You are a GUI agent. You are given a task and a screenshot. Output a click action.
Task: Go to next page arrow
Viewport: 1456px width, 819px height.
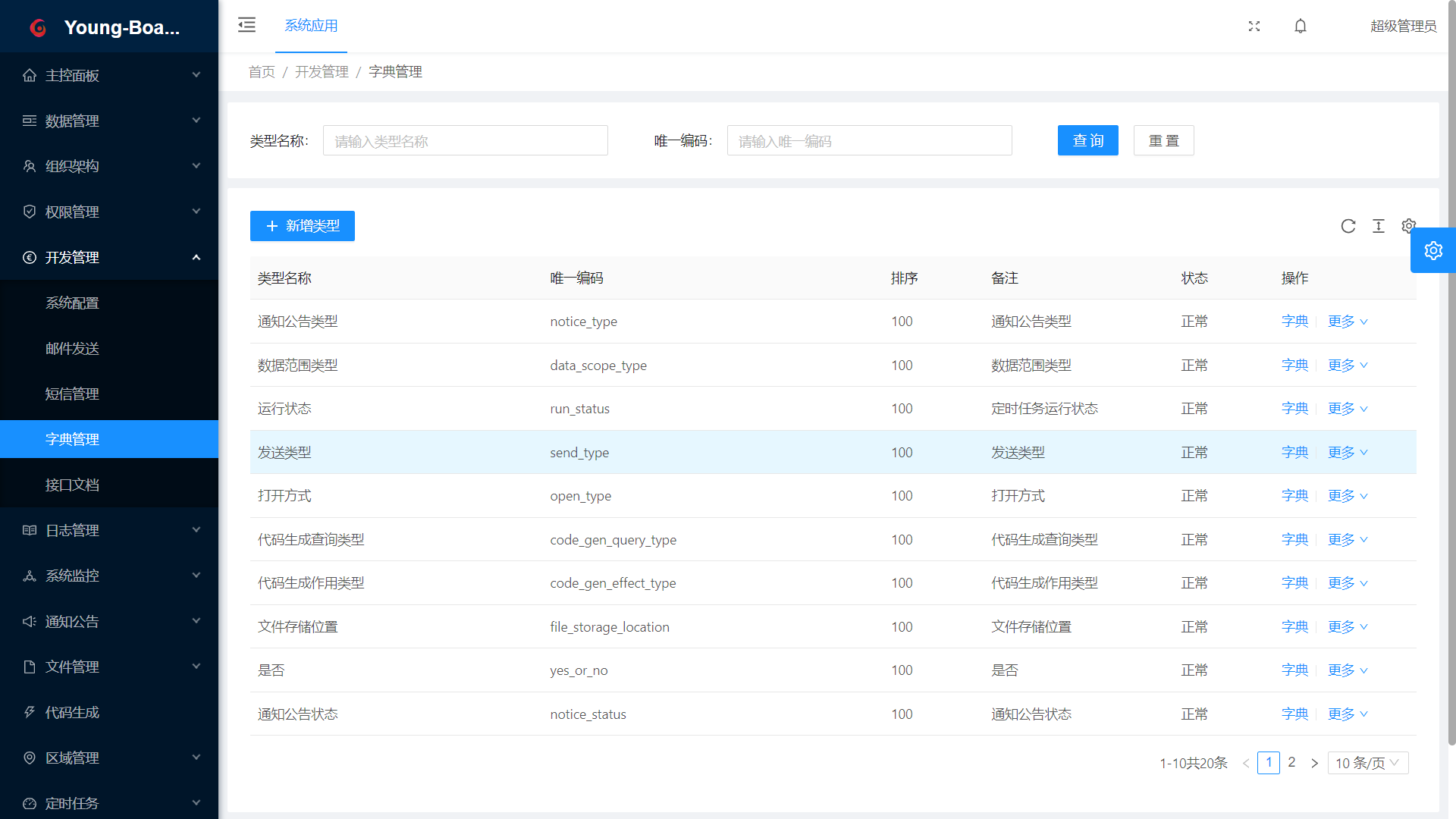(x=1314, y=763)
